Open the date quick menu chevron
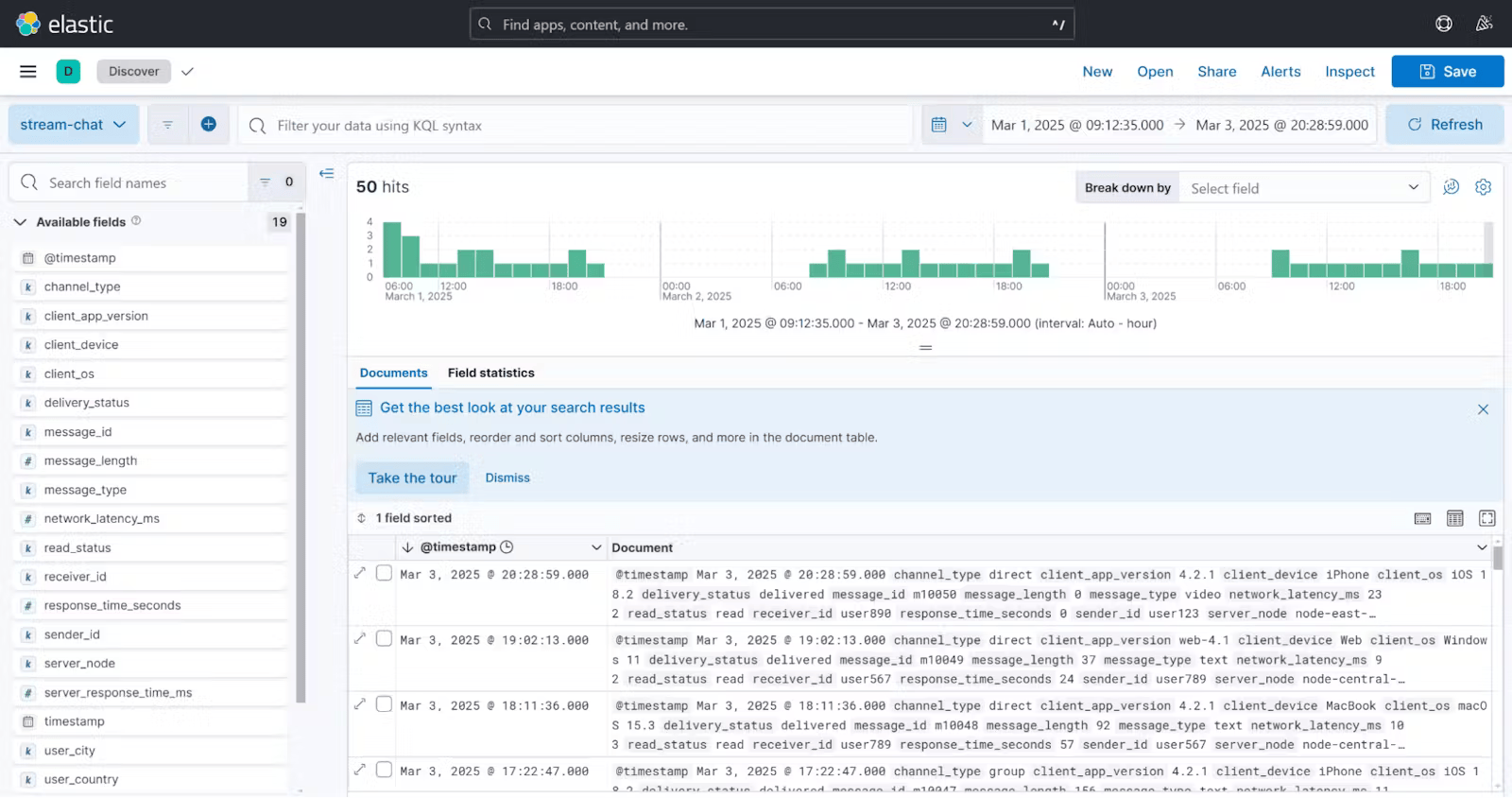Viewport: 1512px width, 798px height. [967, 125]
